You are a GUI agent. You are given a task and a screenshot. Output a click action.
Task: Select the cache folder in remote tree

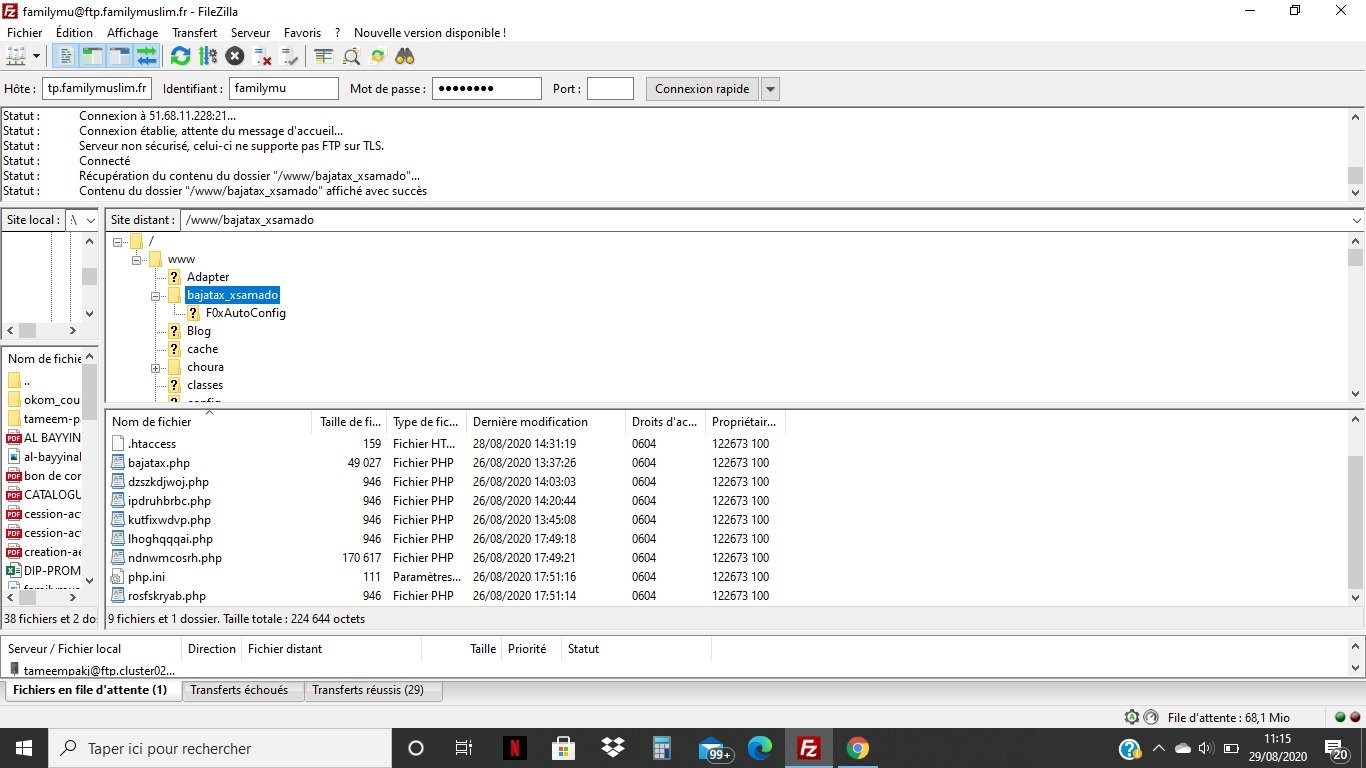(202, 349)
